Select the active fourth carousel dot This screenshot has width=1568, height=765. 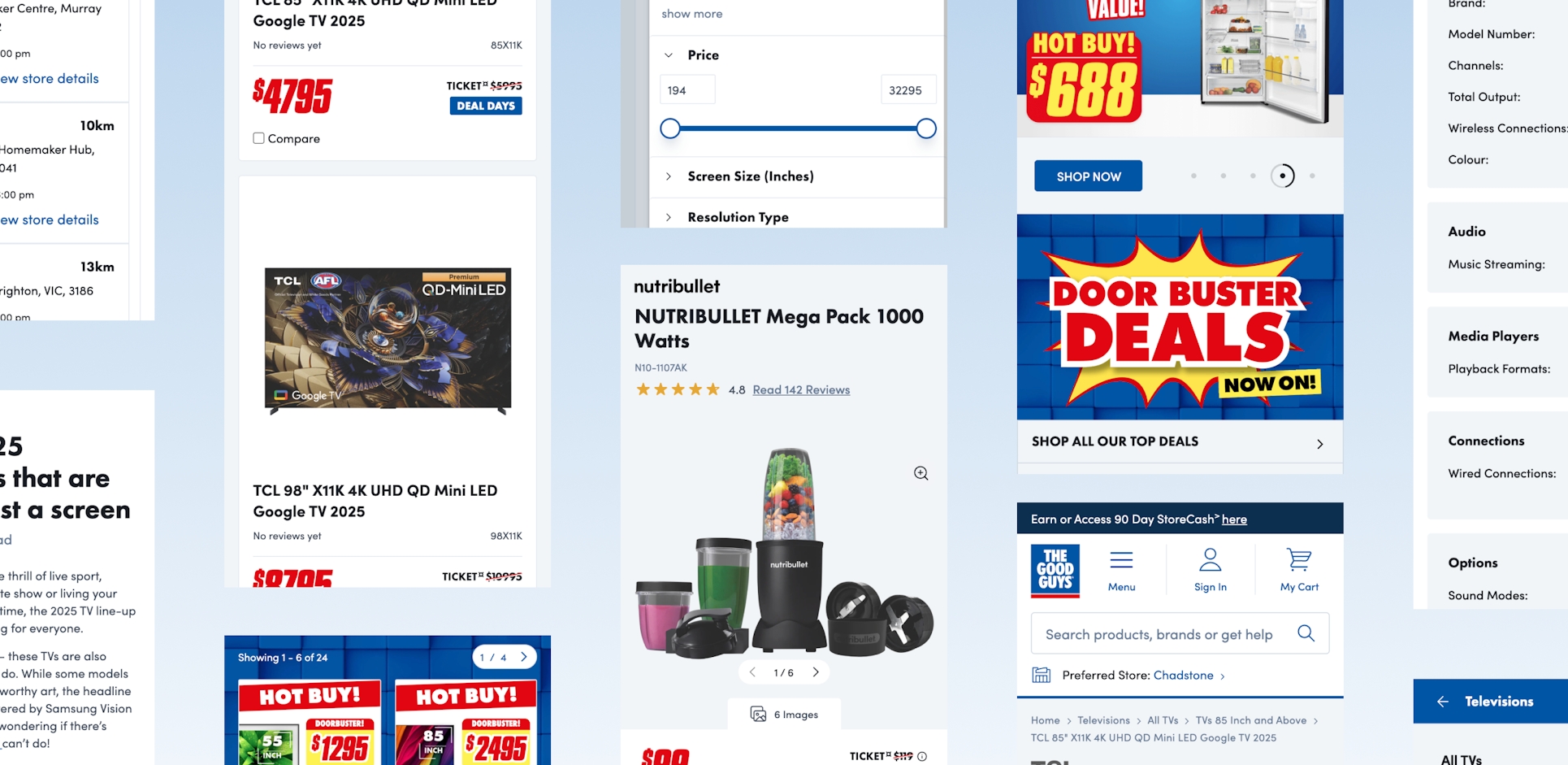1282,176
